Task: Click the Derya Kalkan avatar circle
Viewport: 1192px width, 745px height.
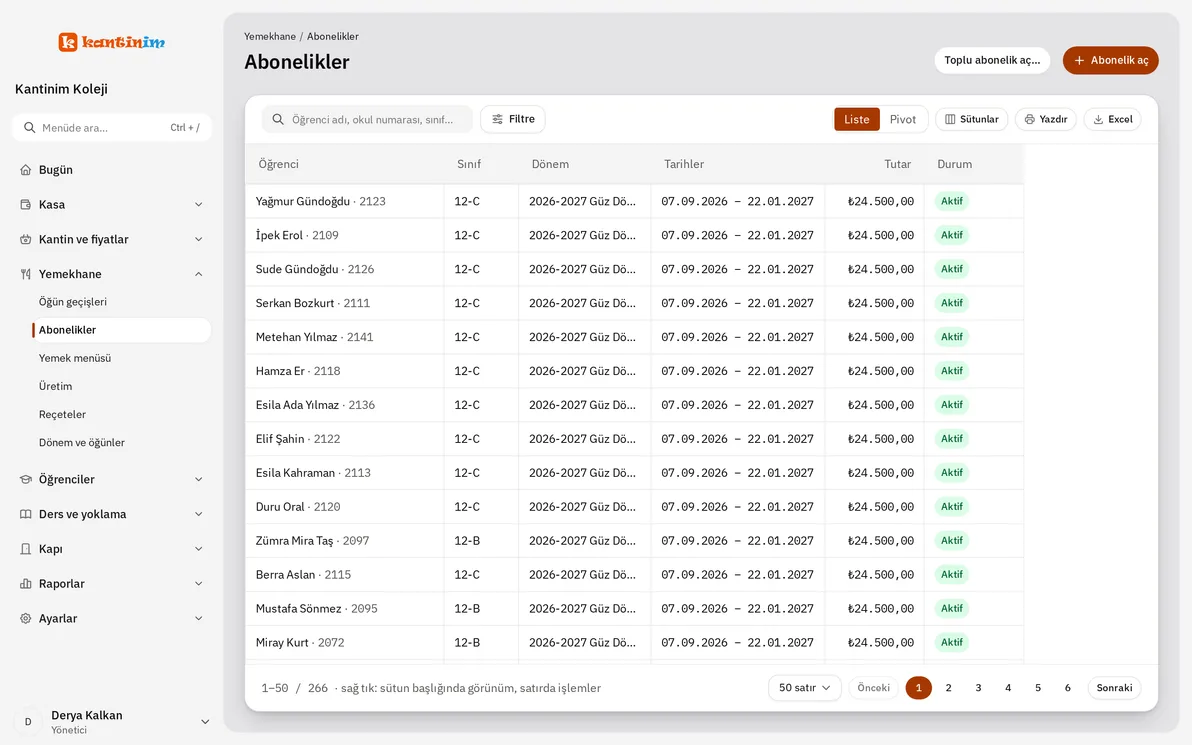Action: 28,722
